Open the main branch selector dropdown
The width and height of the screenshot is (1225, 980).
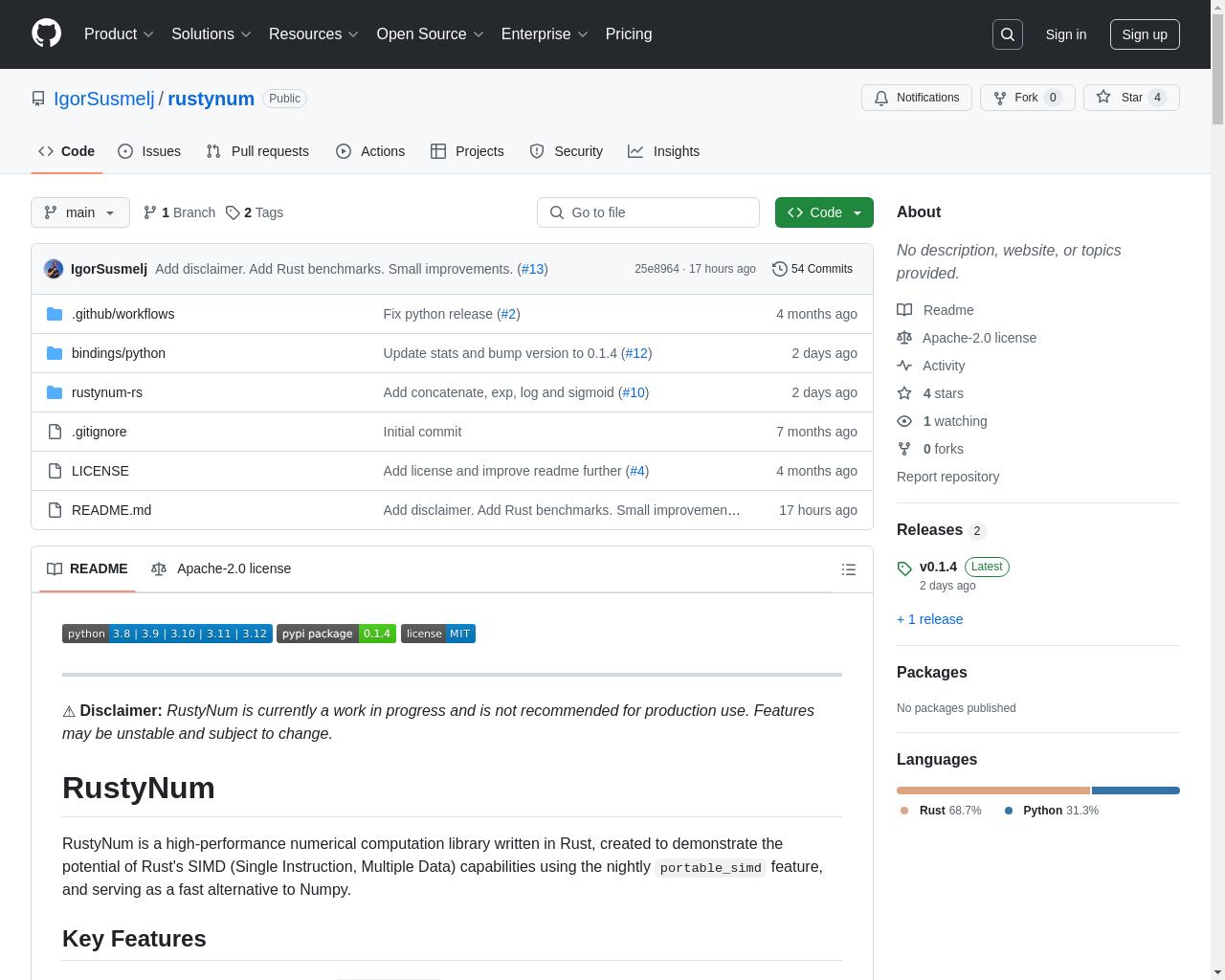pyautogui.click(x=80, y=212)
